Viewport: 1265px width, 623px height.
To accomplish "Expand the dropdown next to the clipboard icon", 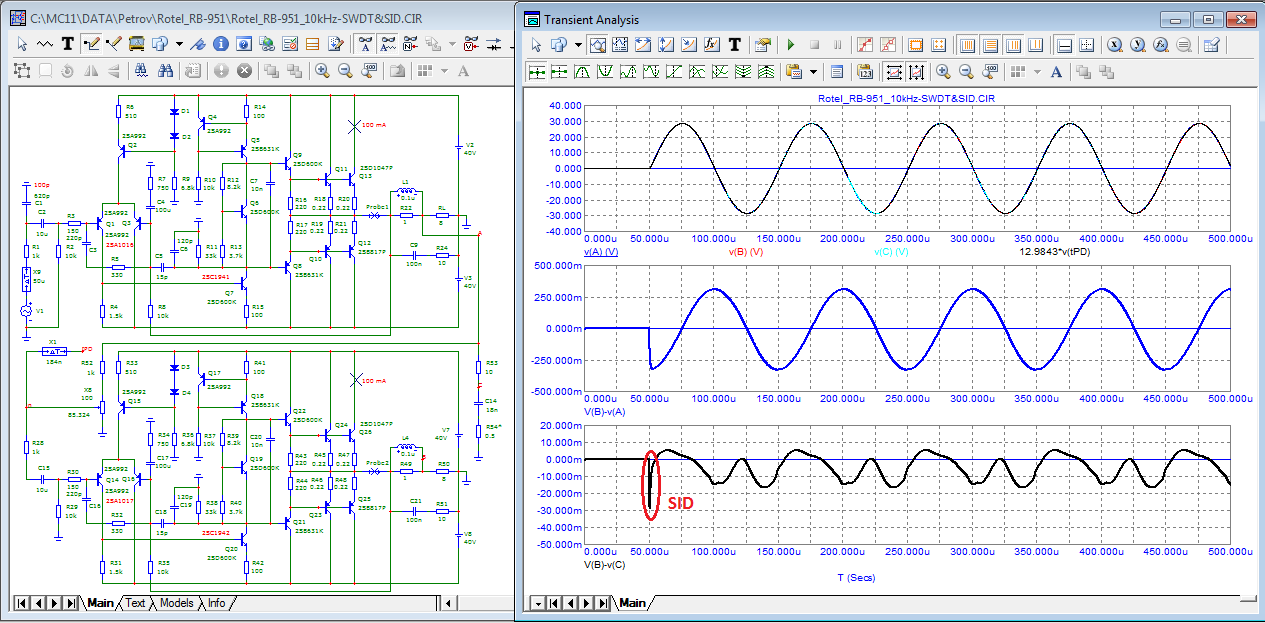I will click(814, 72).
